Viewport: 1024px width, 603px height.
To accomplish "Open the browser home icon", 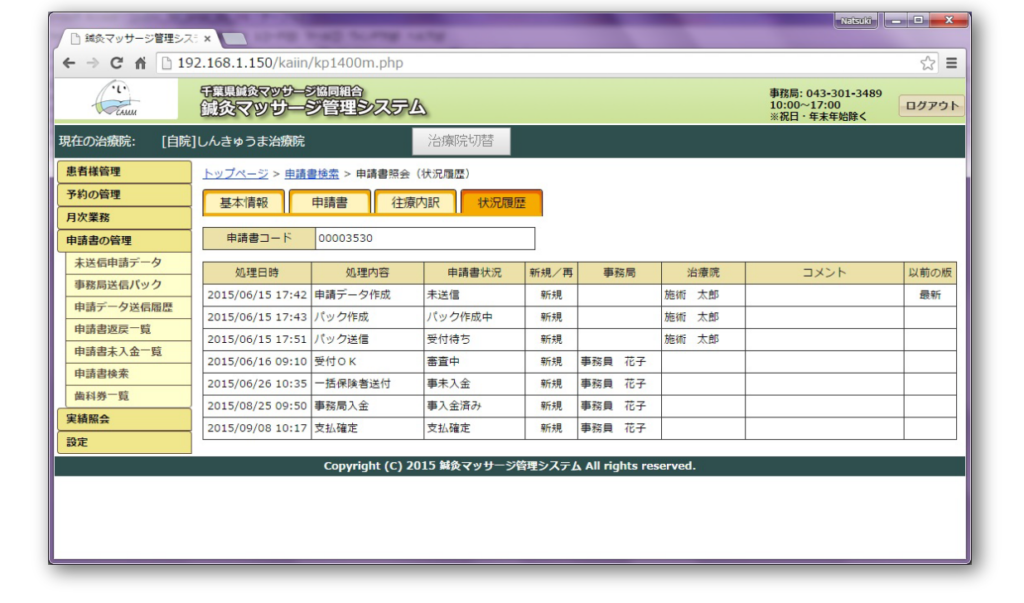I will (x=140, y=63).
